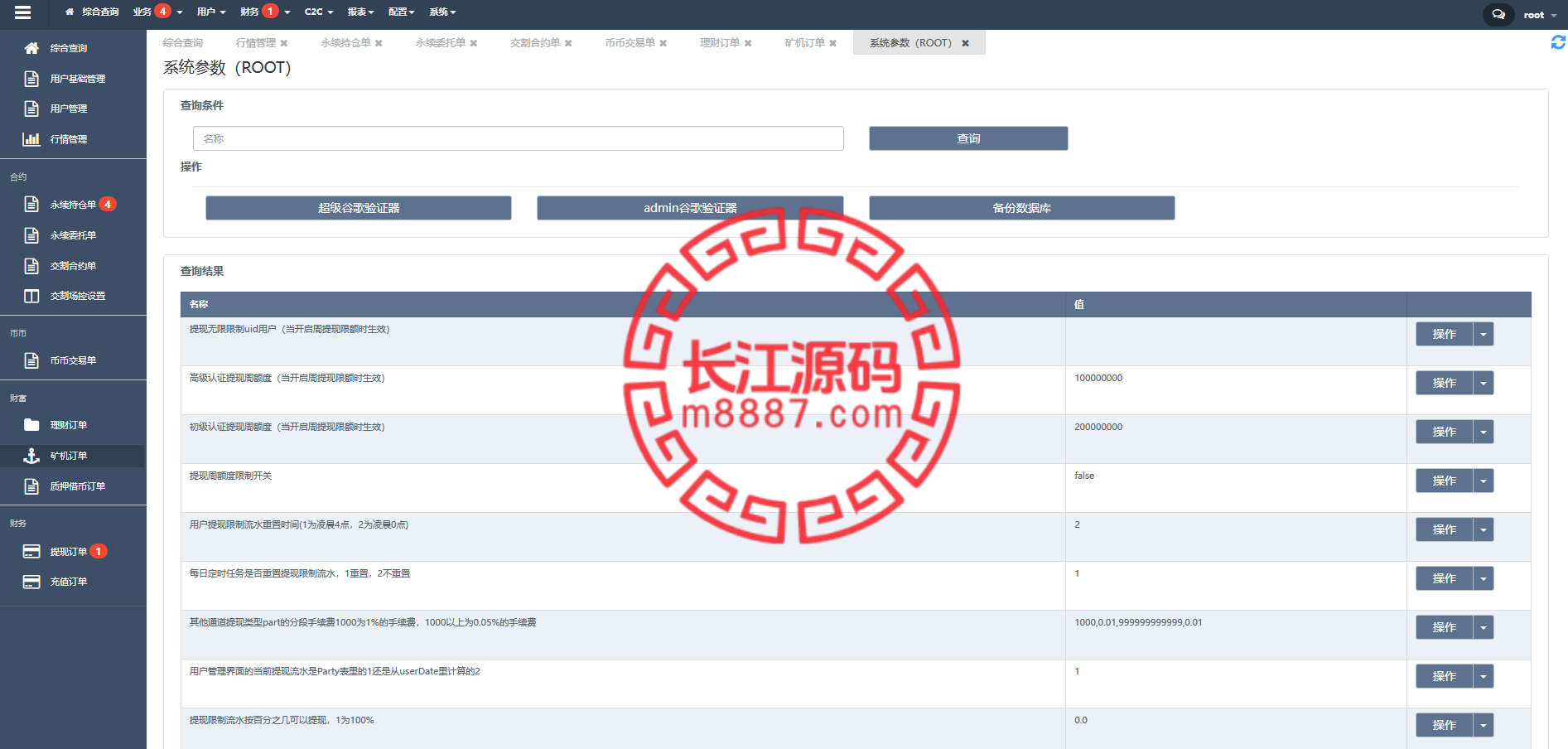Close the 永续委托单 tab
The image size is (1568, 749).
click(474, 43)
